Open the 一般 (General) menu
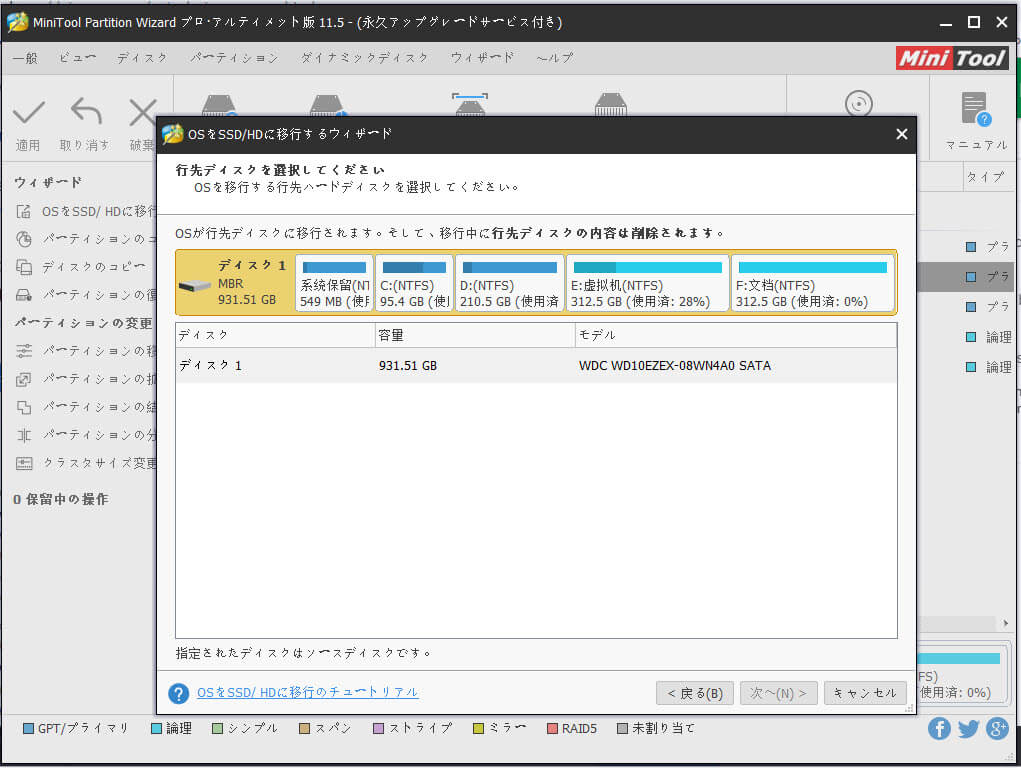 [x=25, y=58]
